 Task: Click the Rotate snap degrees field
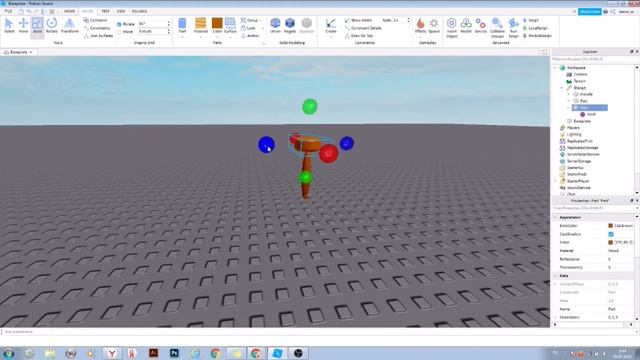tap(152, 24)
